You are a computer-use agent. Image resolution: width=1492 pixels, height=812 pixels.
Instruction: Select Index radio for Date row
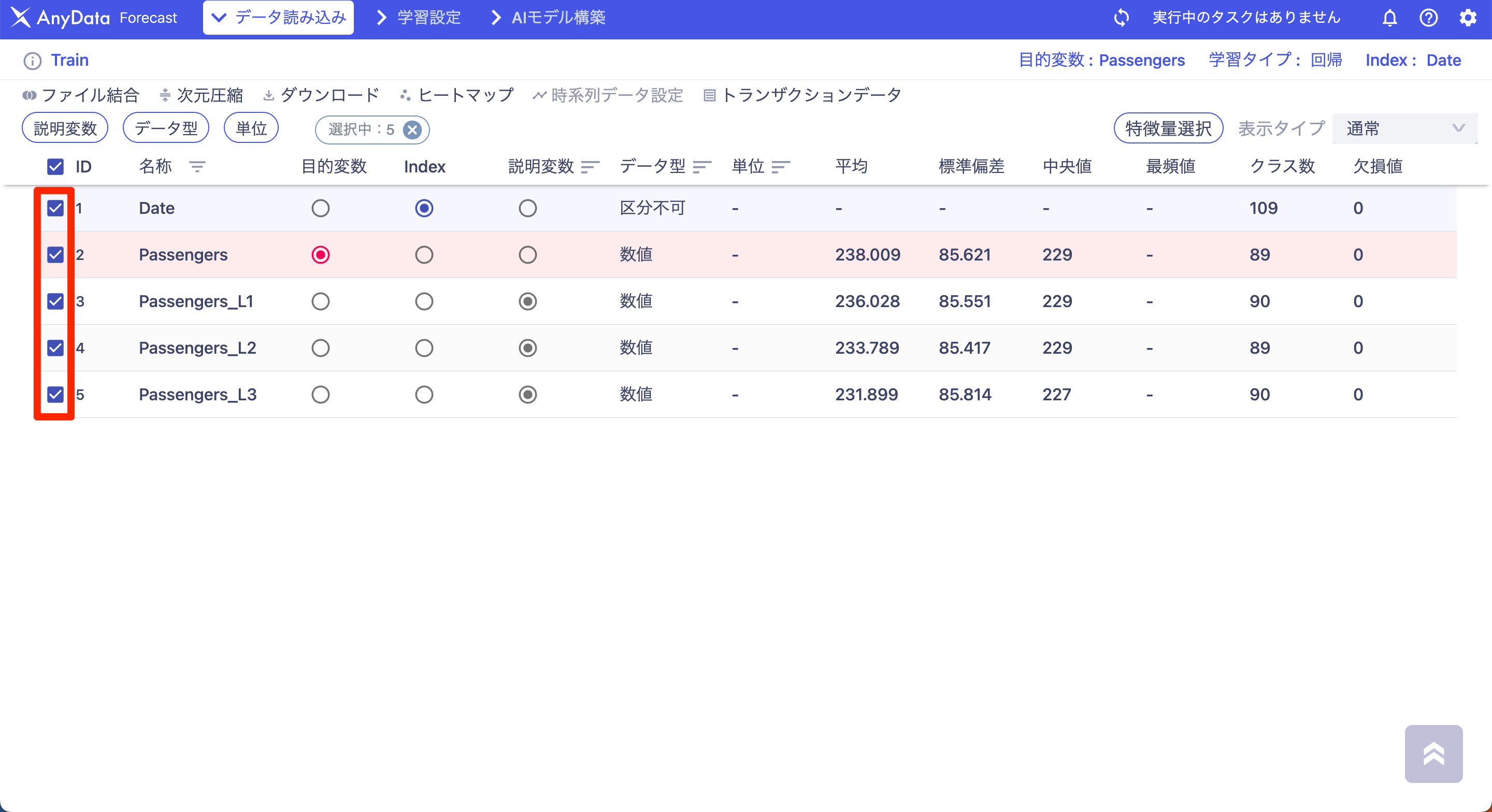[x=424, y=208]
